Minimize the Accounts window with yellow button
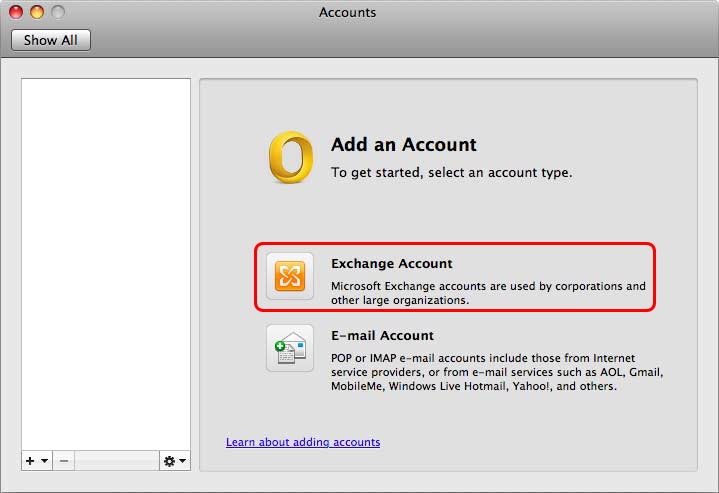Screen dimensions: 719x493 [x=37, y=11]
